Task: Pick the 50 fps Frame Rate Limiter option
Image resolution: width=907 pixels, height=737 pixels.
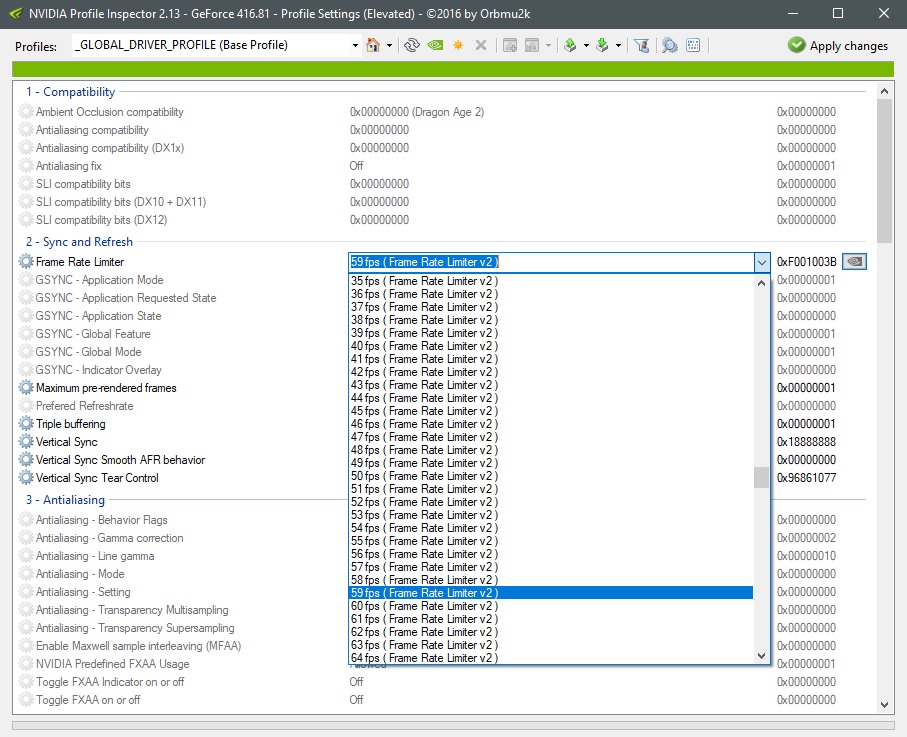Action: 551,476
